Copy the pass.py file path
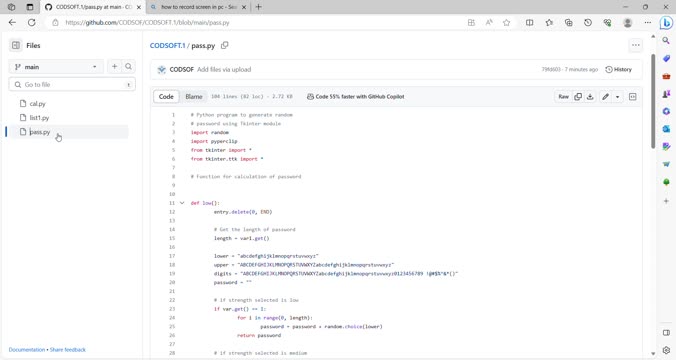 225,45
